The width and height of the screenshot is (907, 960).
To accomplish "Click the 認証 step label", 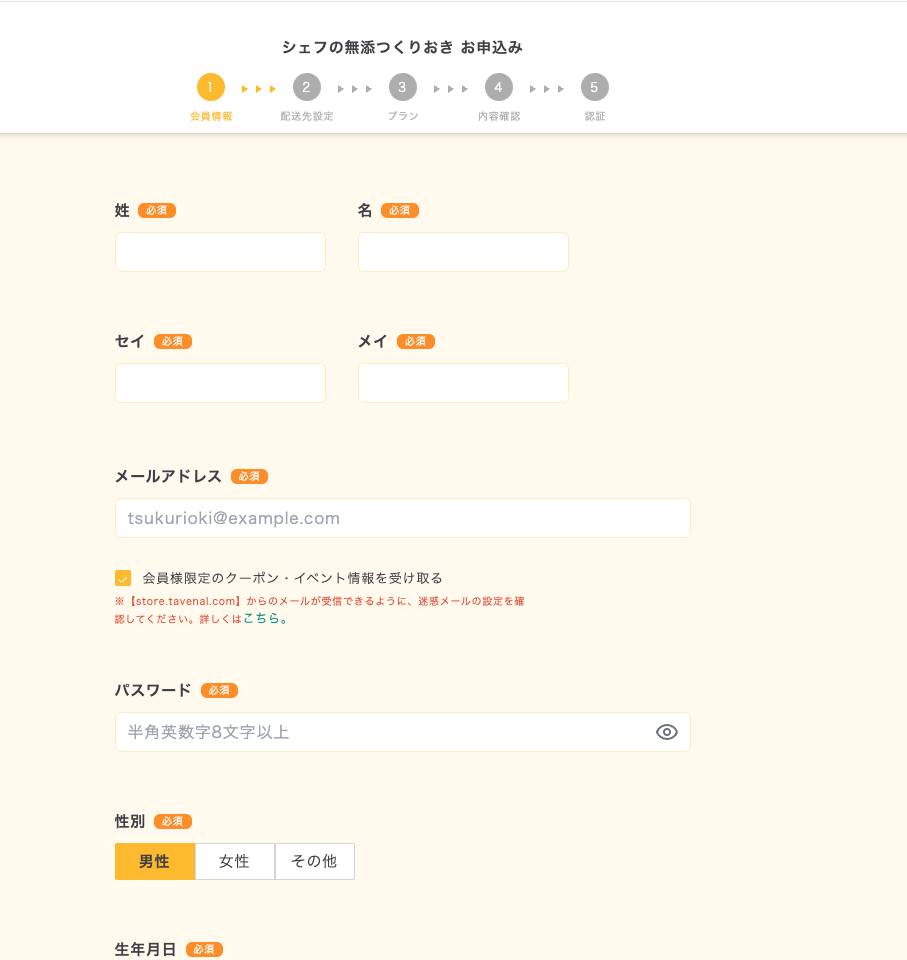I will (x=595, y=116).
